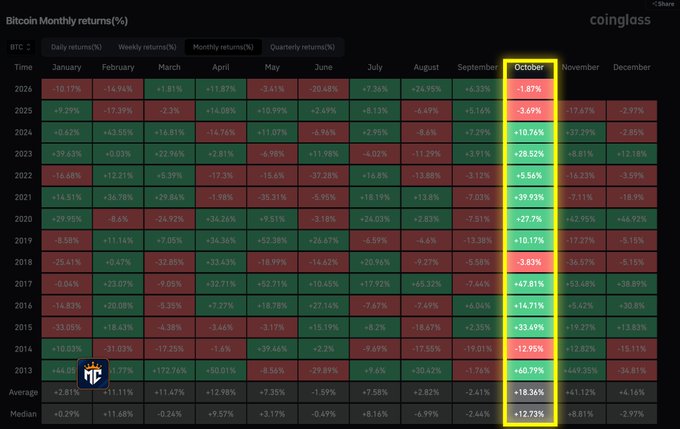The width and height of the screenshot is (680, 429).
Task: Click the 2022 June cell -37.28%
Action: click(x=324, y=176)
